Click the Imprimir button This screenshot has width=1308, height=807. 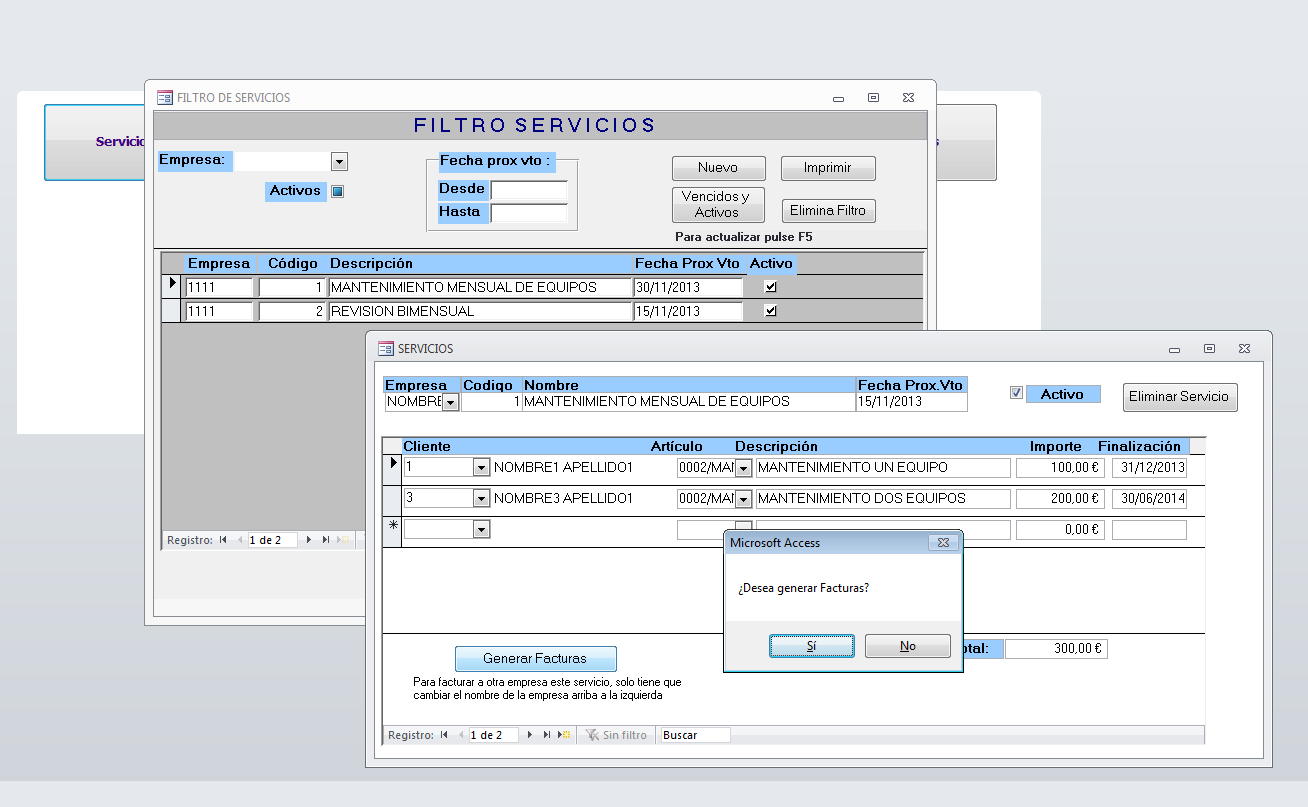point(828,168)
